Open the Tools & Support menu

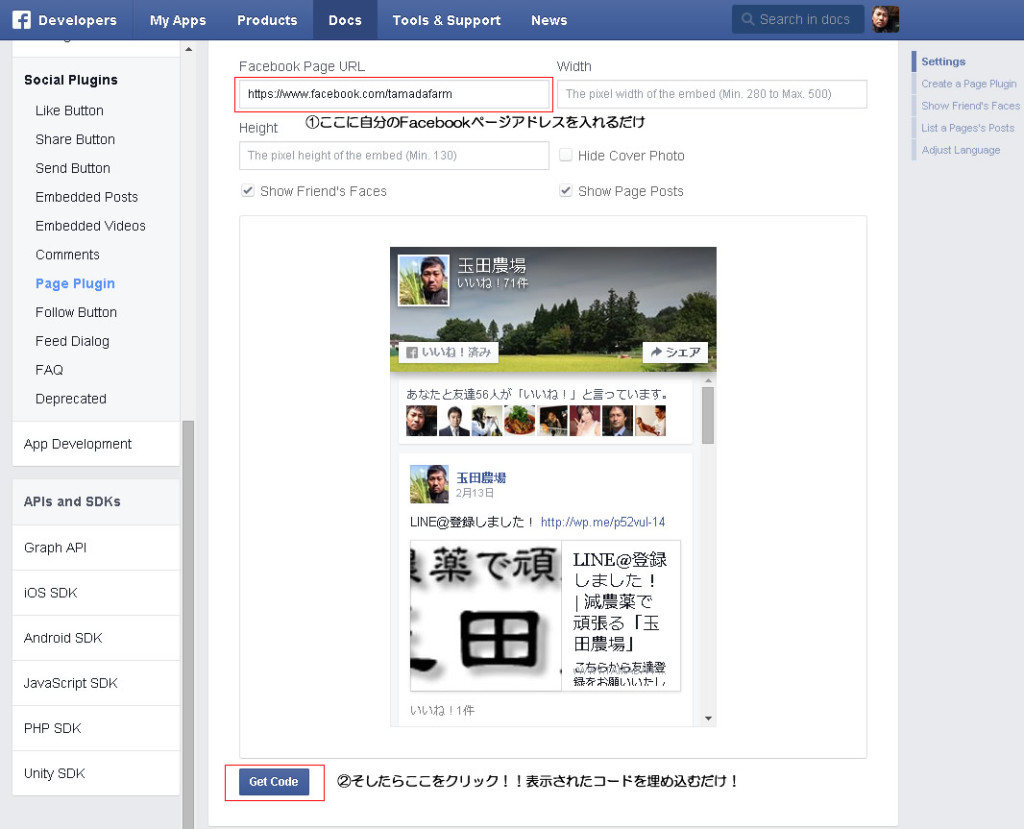pyautogui.click(x=446, y=20)
